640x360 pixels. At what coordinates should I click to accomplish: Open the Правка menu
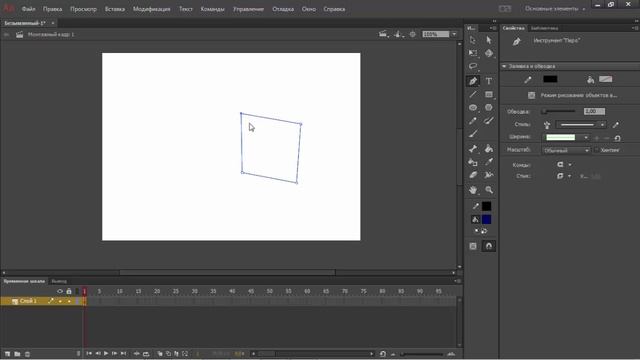click(x=53, y=9)
